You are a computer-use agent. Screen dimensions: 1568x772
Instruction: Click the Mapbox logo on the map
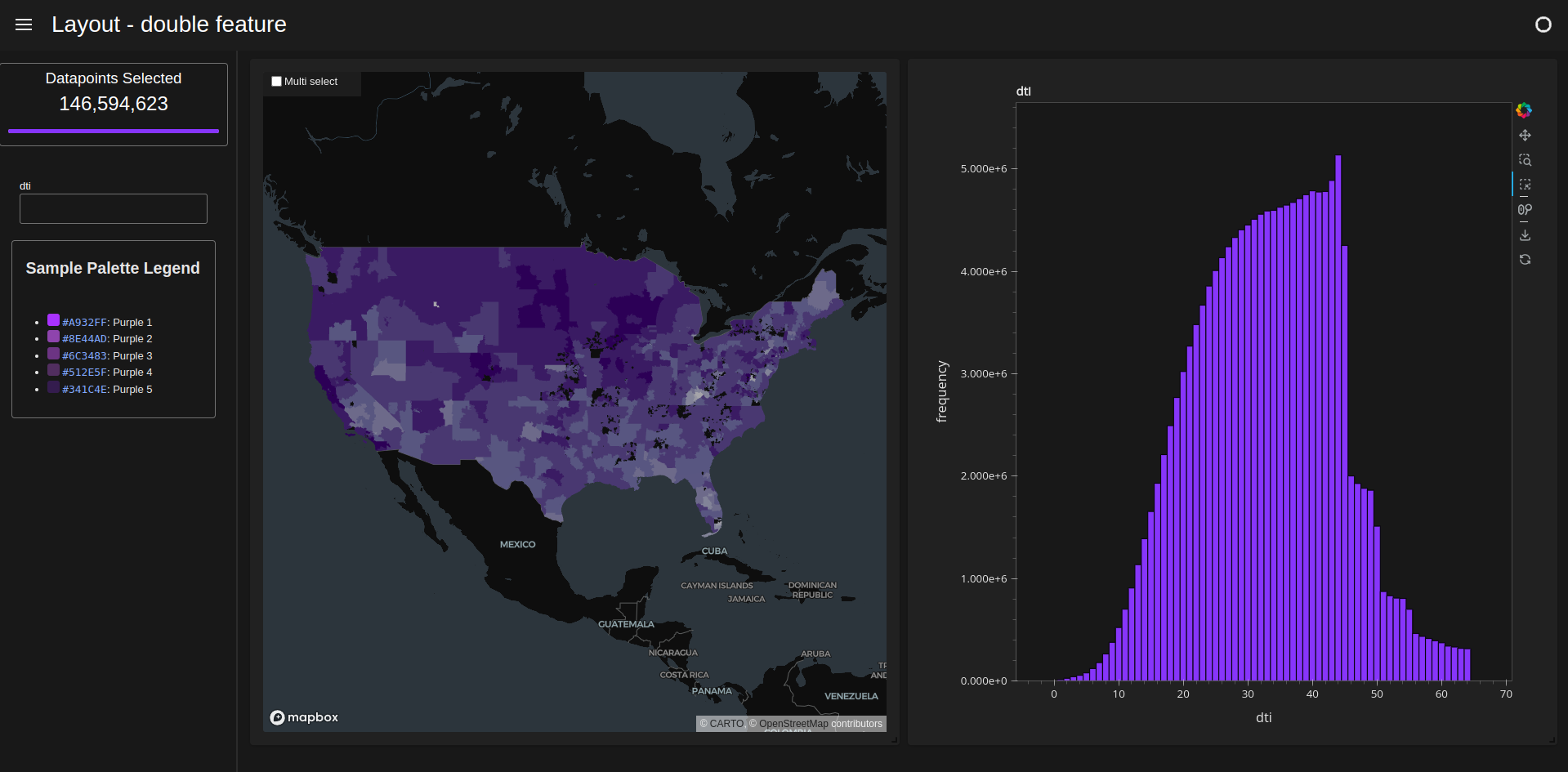click(304, 717)
